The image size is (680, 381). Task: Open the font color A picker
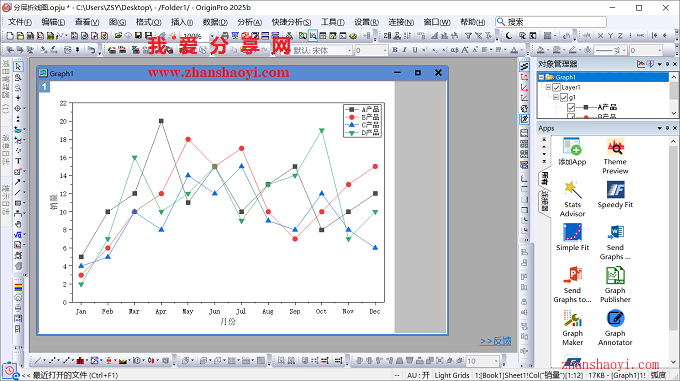coord(514,50)
